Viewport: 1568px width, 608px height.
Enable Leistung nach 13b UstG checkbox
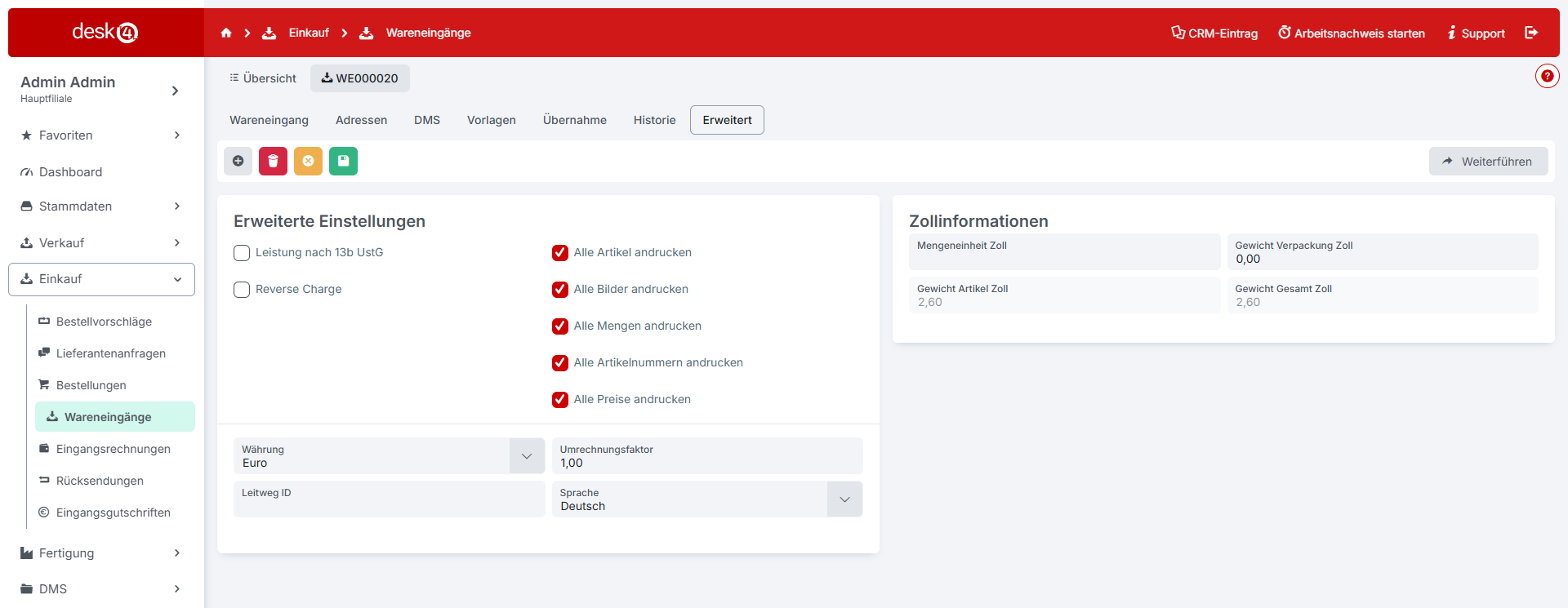coord(242,253)
